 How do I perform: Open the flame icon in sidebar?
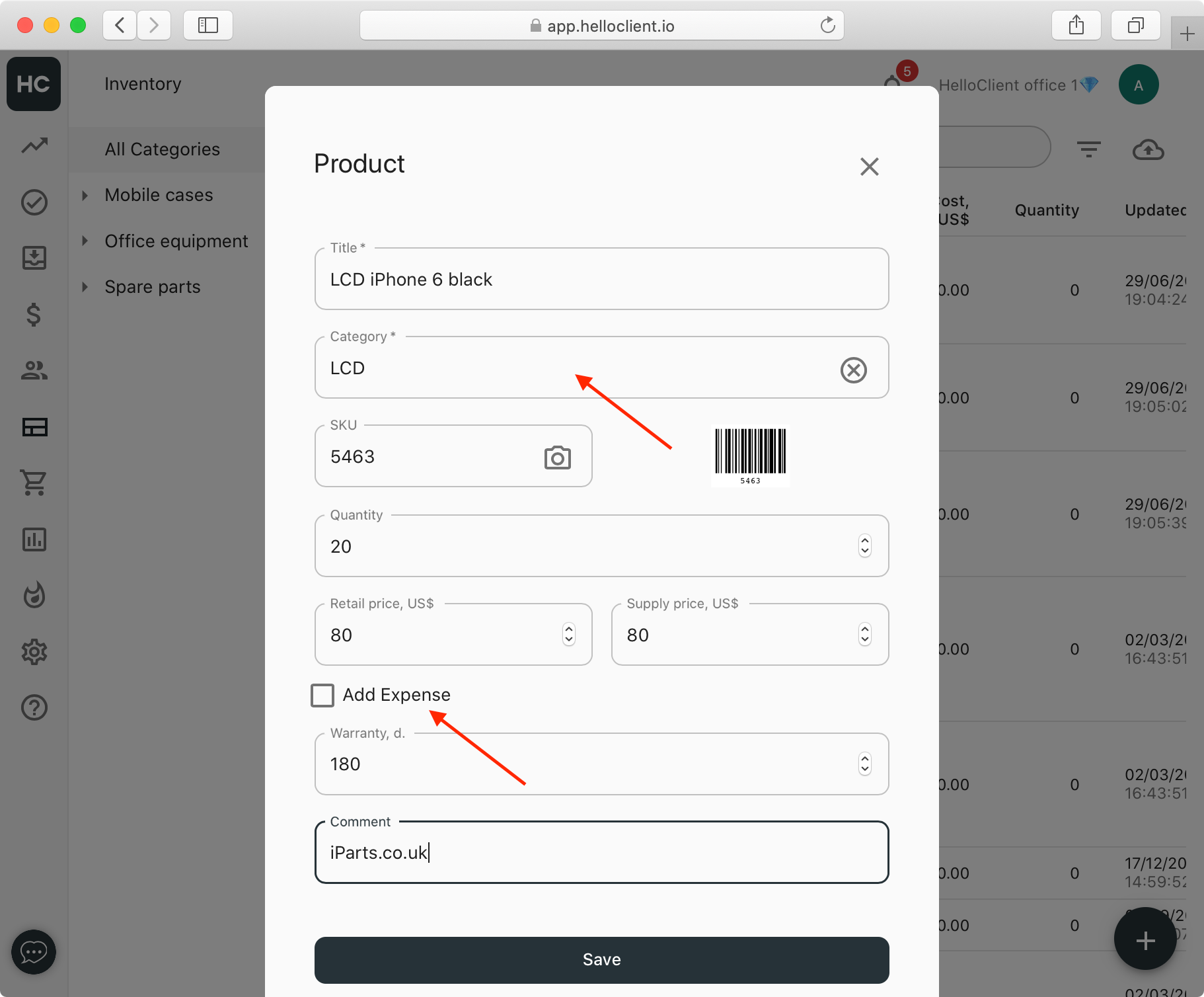[x=34, y=595]
